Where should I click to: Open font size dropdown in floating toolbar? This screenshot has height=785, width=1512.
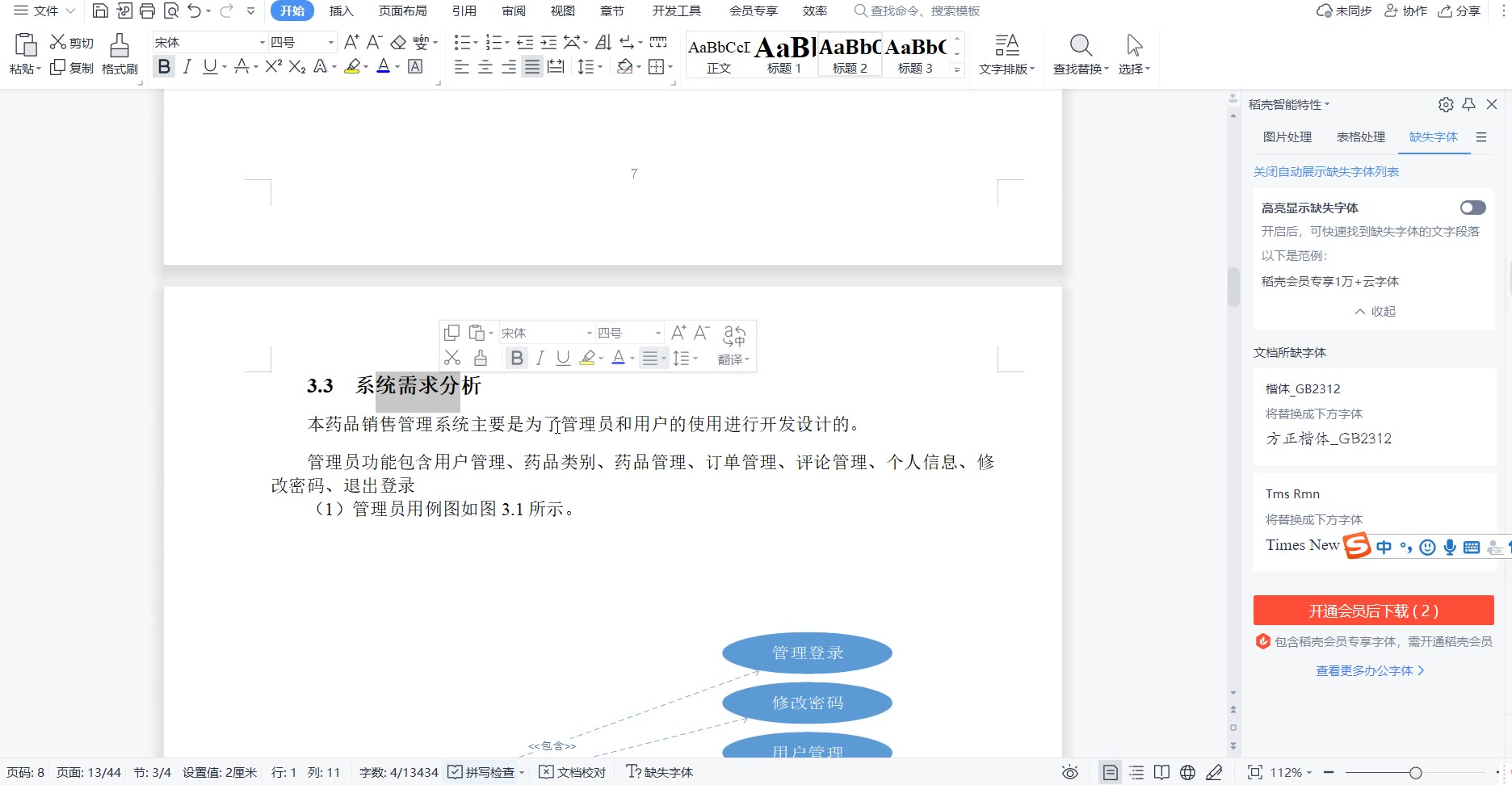coord(657,333)
